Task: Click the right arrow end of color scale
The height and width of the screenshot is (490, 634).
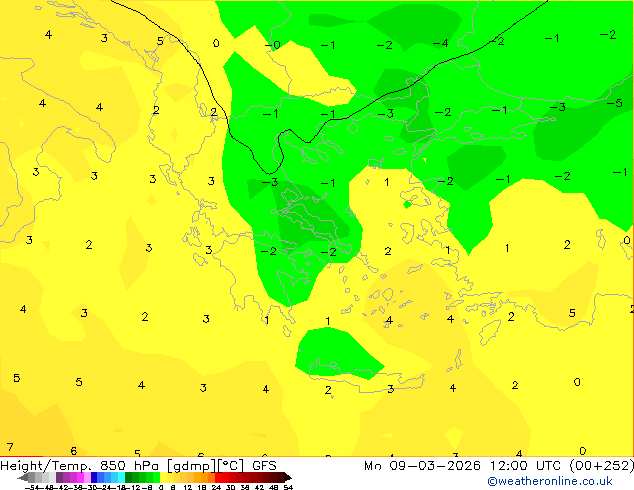Action: coord(288,477)
